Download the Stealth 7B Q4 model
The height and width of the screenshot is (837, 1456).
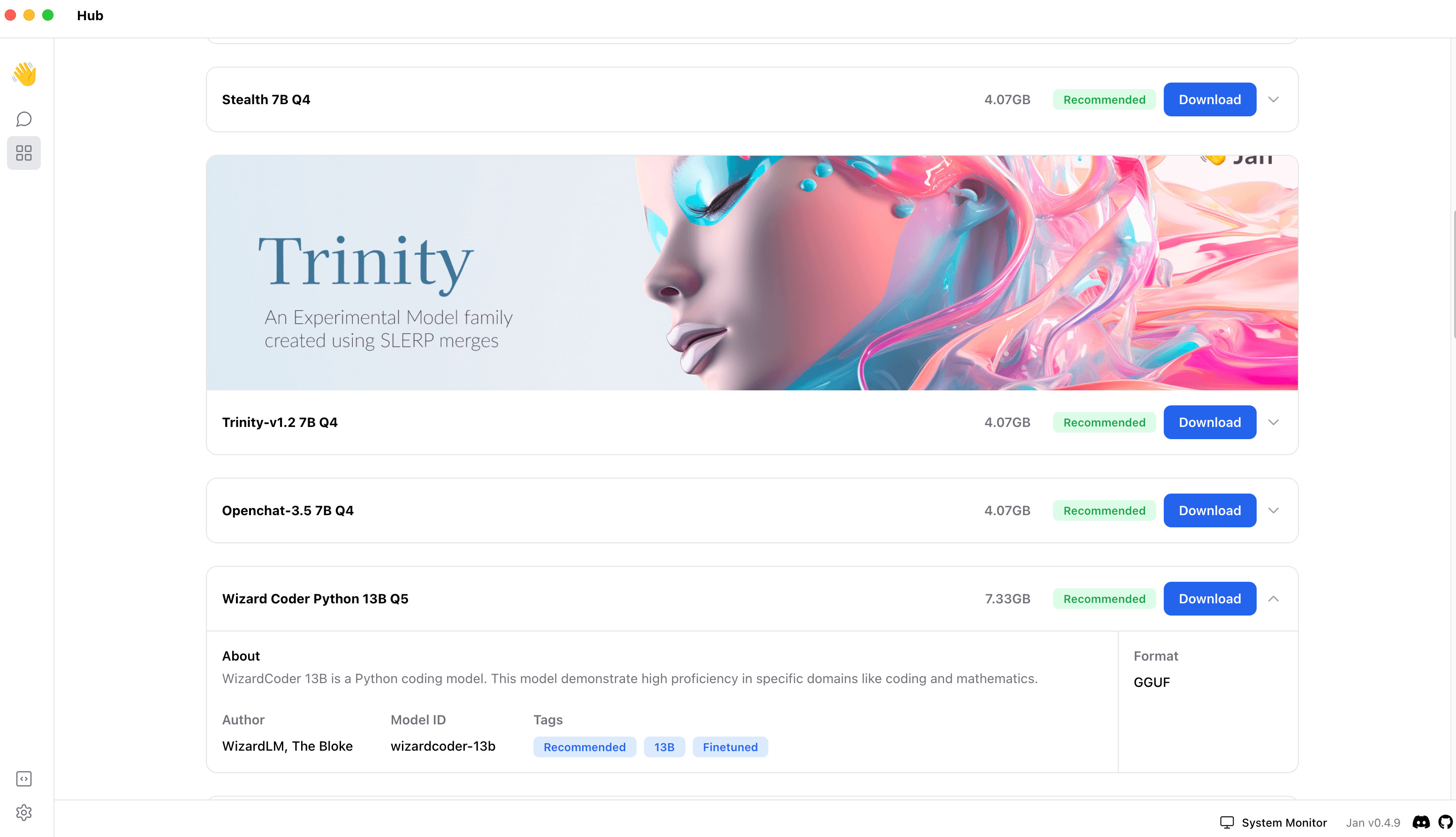pyautogui.click(x=1210, y=99)
